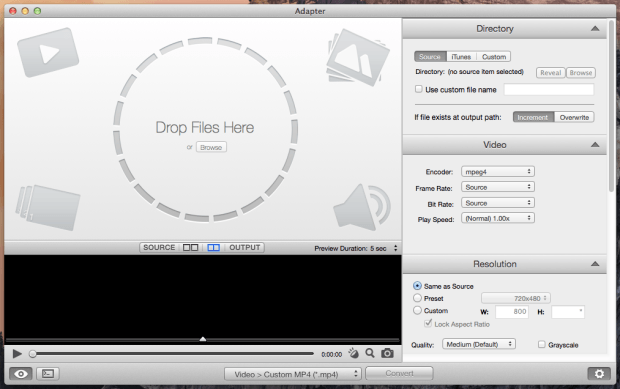Click the speaker audio icon in drop area

[362, 207]
